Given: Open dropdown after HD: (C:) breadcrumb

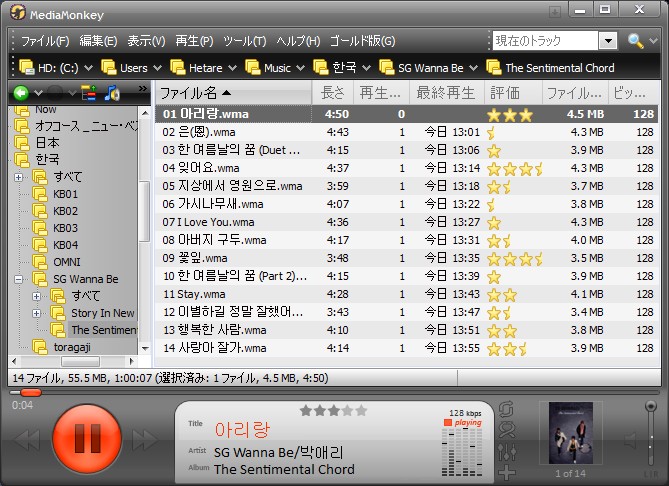Looking at the screenshot, I should [88, 68].
